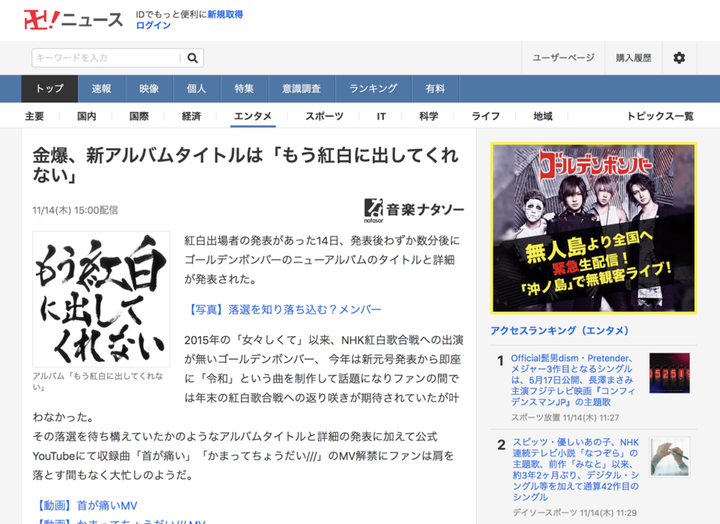The height and width of the screenshot is (524, 720).
Task: Click the news site logo
Action: (x=73, y=20)
